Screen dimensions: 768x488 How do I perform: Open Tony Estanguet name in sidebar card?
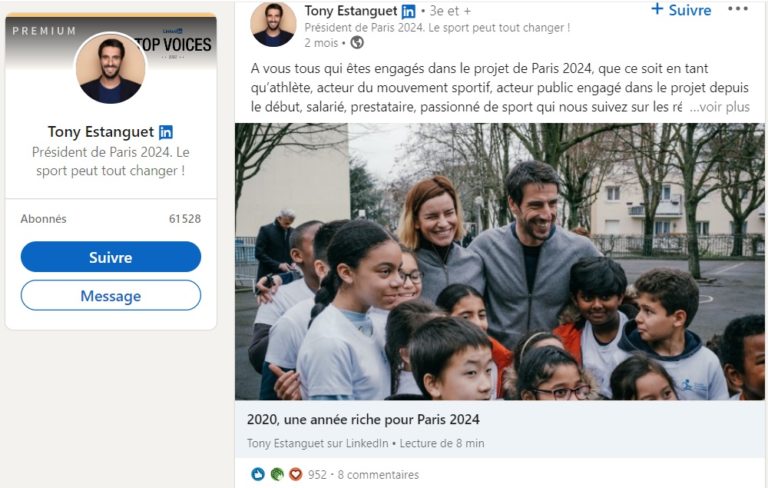101,132
